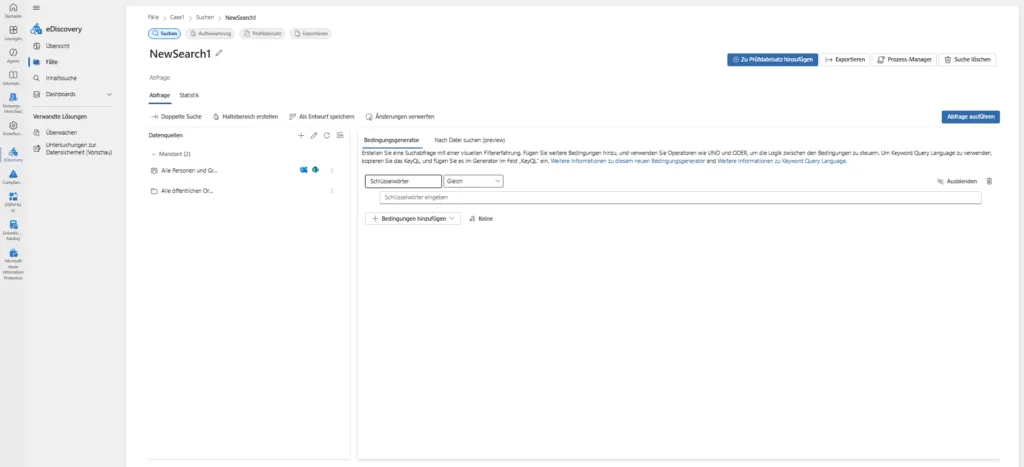Collapse the Mandant tree group
Viewport: 1024px width, 467px height.
[153, 154]
